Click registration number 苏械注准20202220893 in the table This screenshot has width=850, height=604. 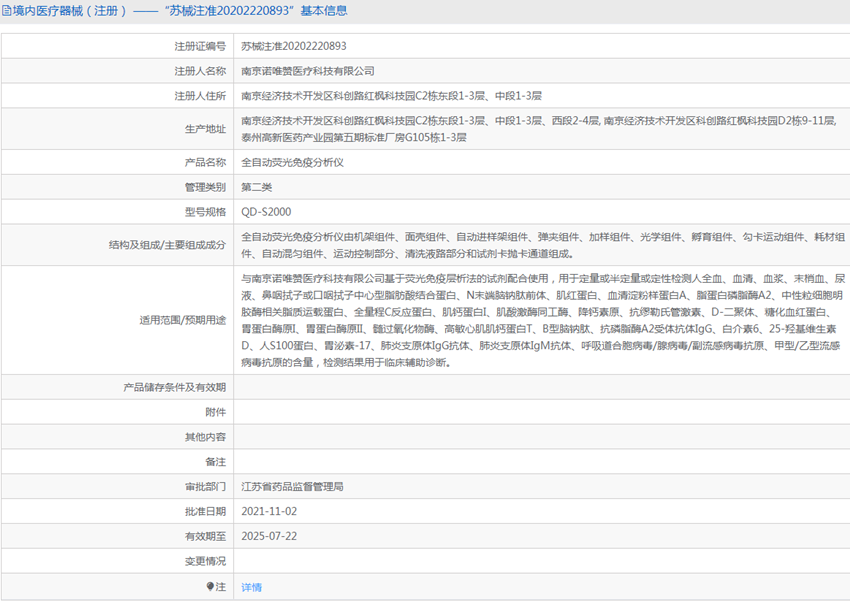click(294, 46)
